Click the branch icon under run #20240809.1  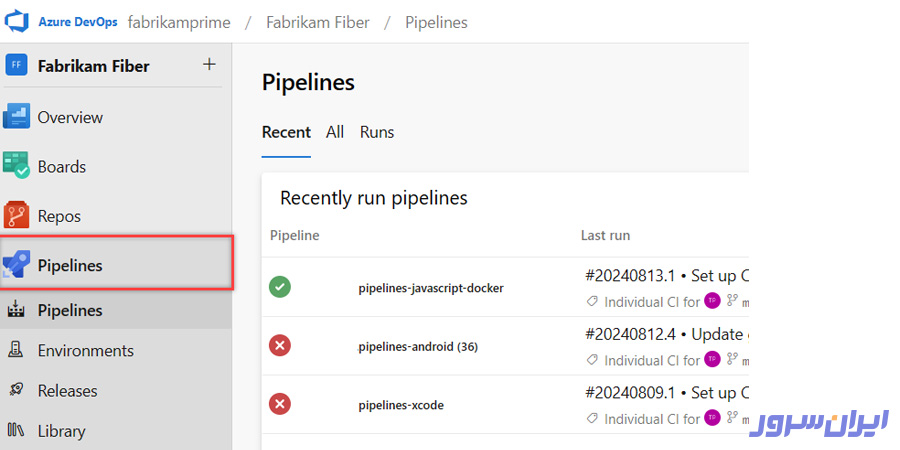click(731, 417)
